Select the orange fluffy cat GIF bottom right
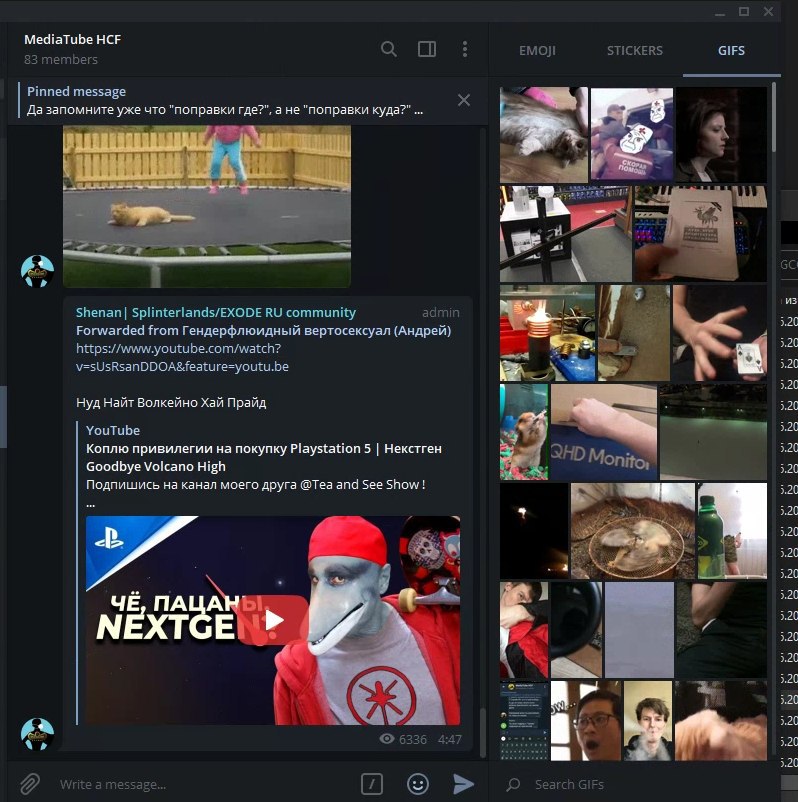This screenshot has height=802, width=798. click(x=721, y=721)
